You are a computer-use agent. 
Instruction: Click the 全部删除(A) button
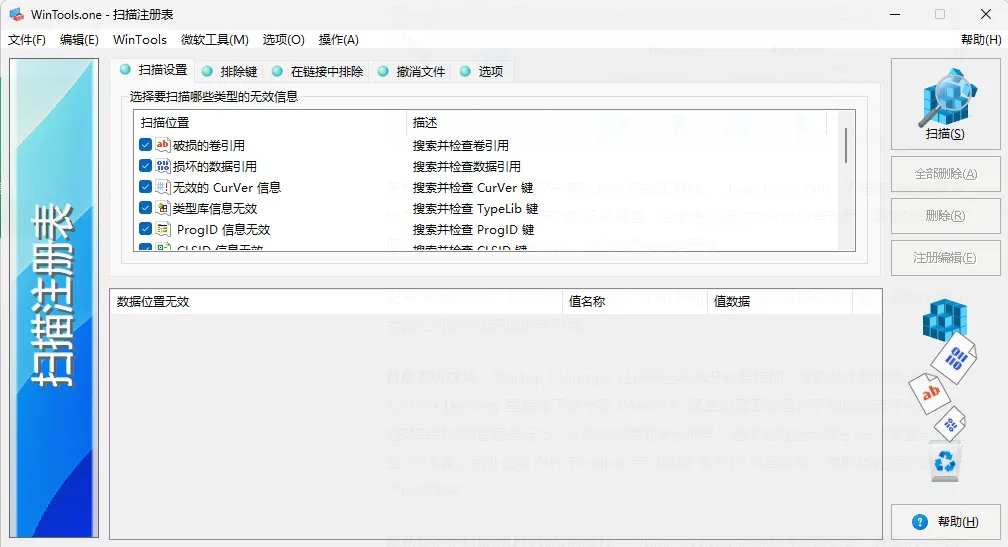[945, 174]
